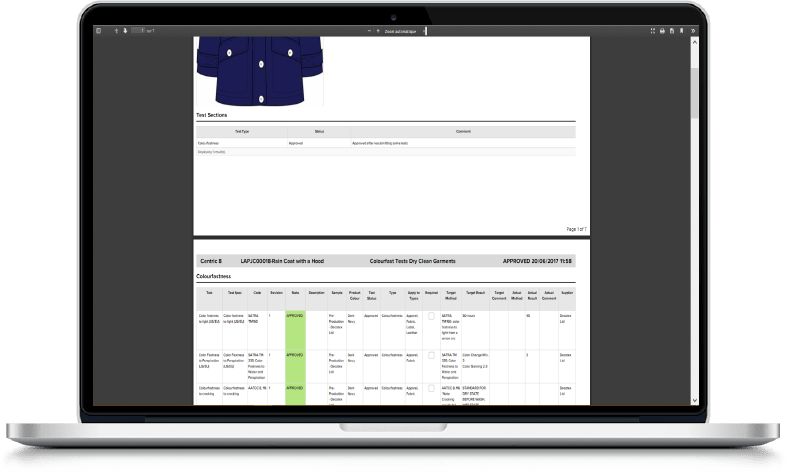
Task: Go to previous page with up arrow
Action: 116,31
